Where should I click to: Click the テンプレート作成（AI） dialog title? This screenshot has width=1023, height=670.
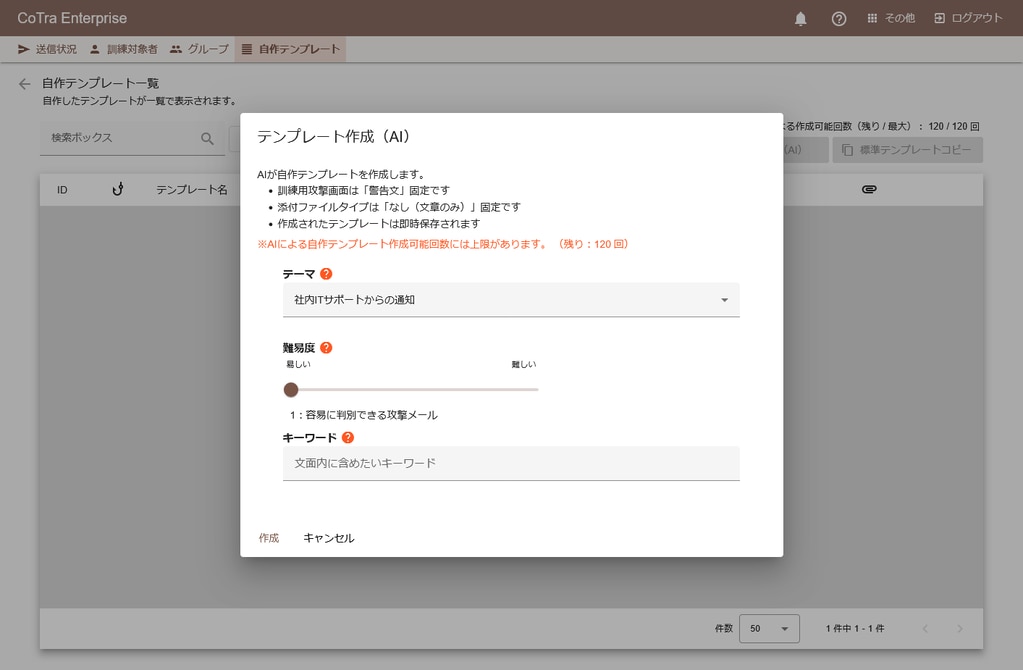pyautogui.click(x=333, y=136)
